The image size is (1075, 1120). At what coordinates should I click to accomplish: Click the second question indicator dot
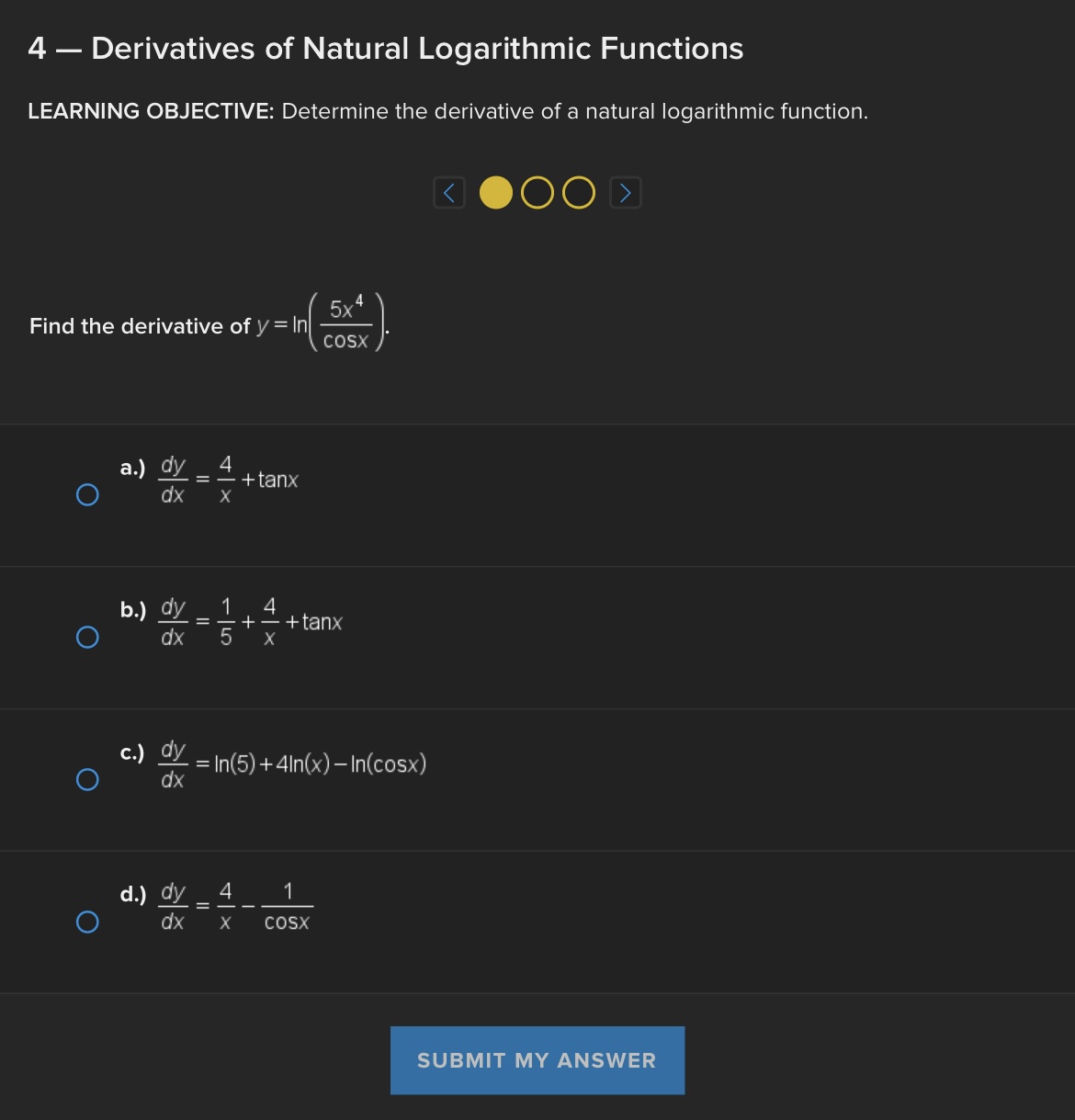pos(537,192)
